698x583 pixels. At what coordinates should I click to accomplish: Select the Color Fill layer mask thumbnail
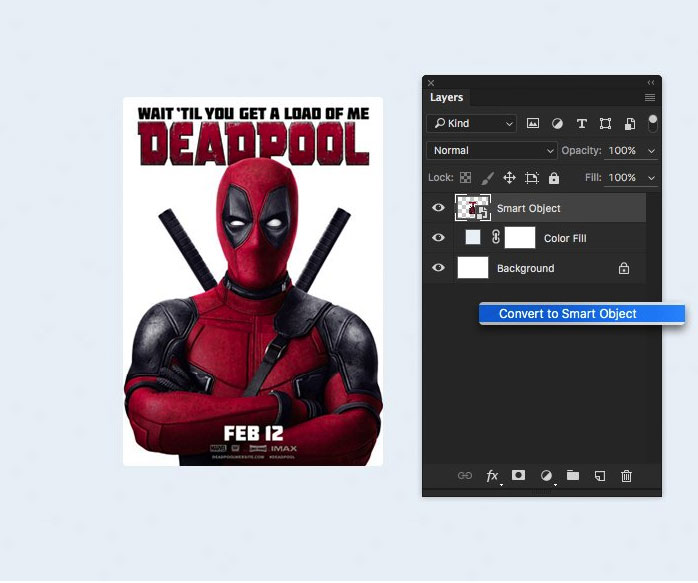click(x=520, y=237)
